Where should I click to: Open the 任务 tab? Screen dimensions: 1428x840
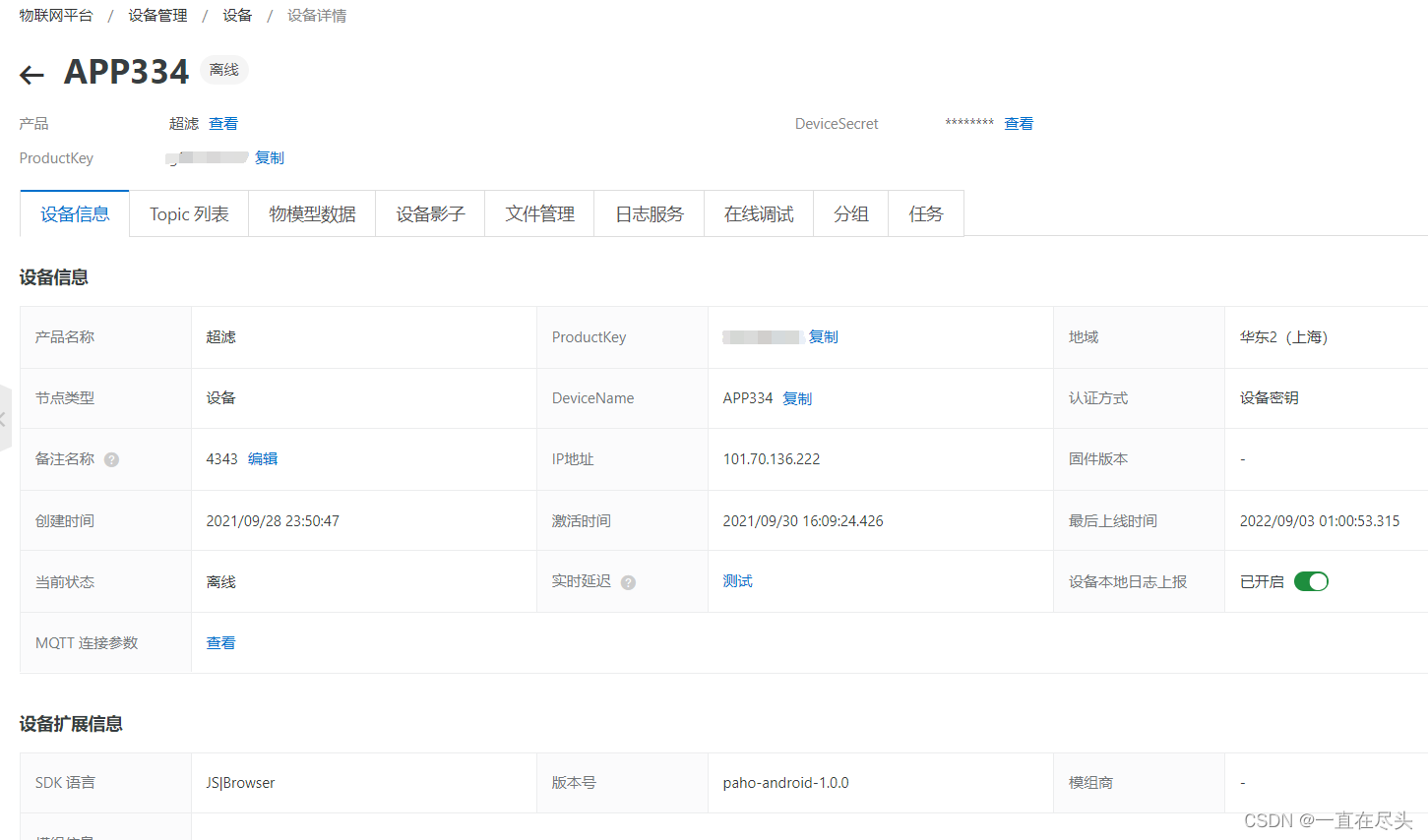[x=926, y=213]
